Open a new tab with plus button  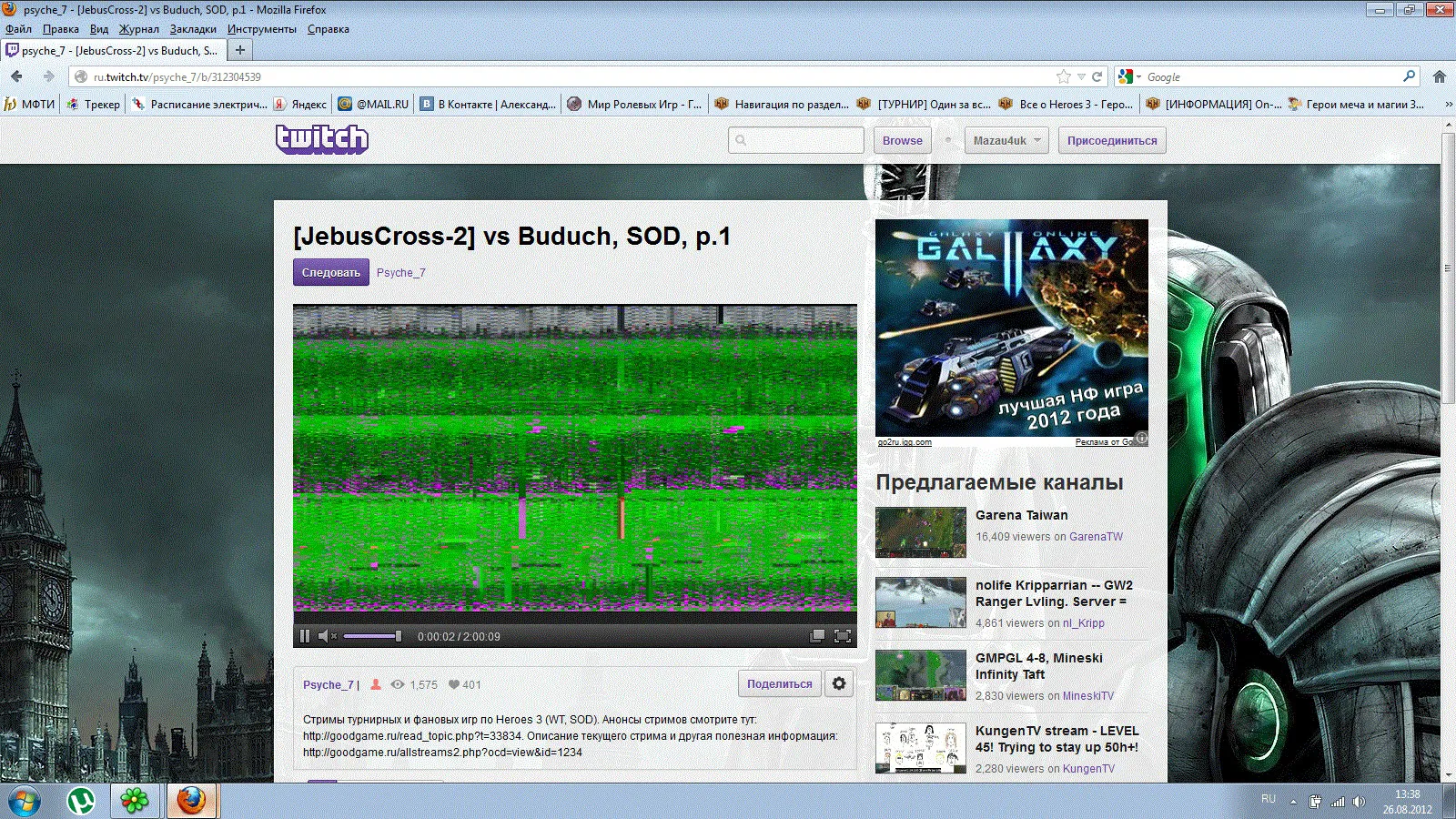240,50
